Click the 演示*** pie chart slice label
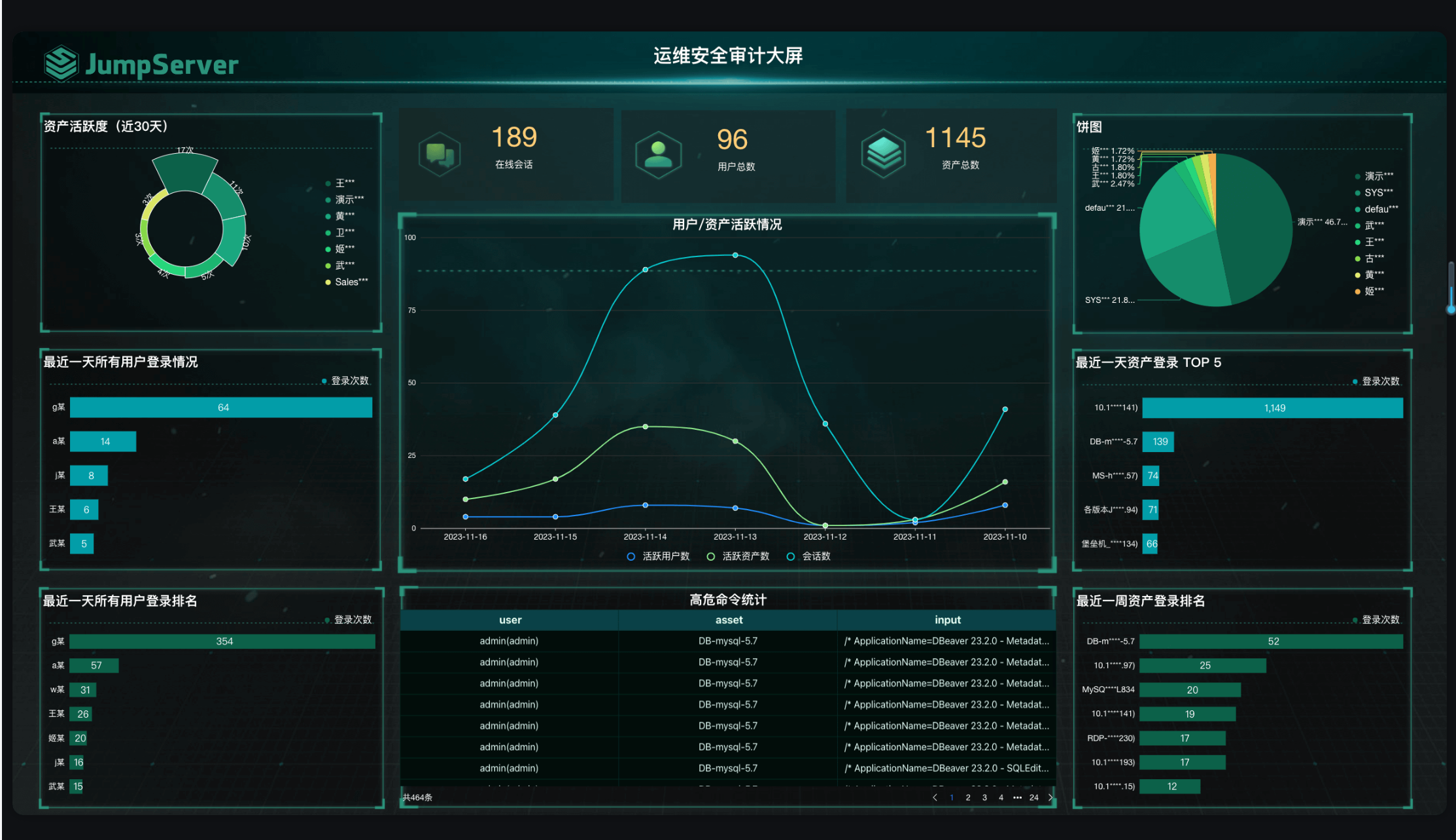 1322,222
